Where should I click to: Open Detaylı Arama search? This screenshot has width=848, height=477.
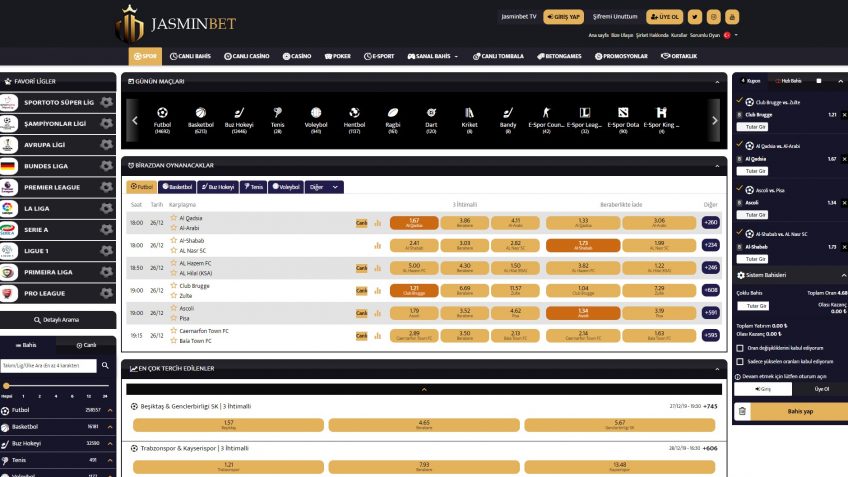[57, 320]
